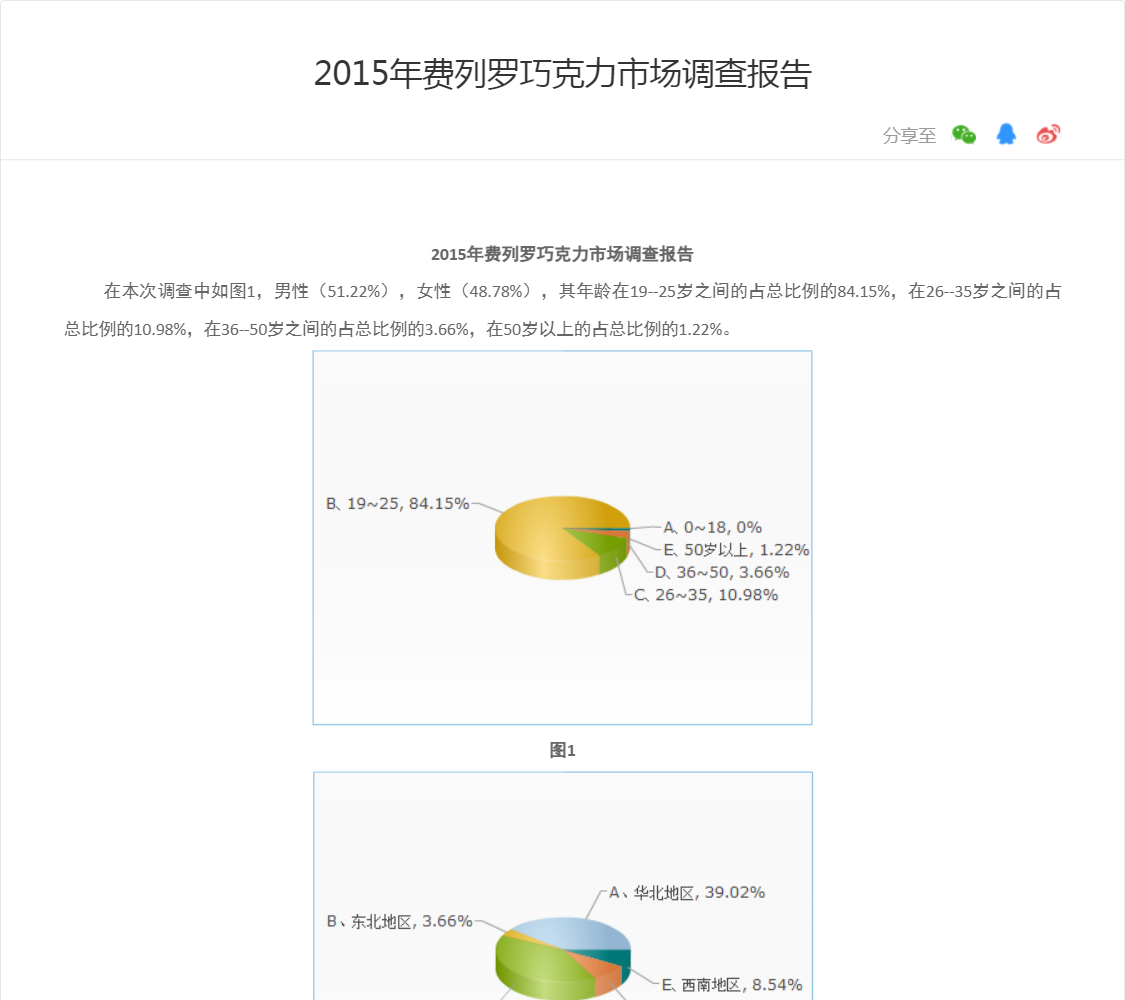Click the 图1 caption

click(x=562, y=750)
